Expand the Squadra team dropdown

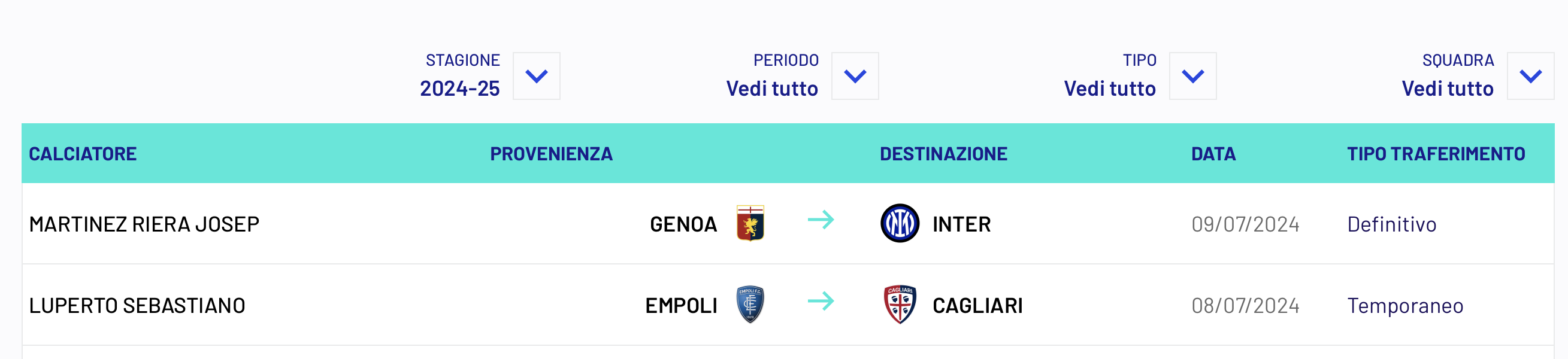click(1530, 76)
